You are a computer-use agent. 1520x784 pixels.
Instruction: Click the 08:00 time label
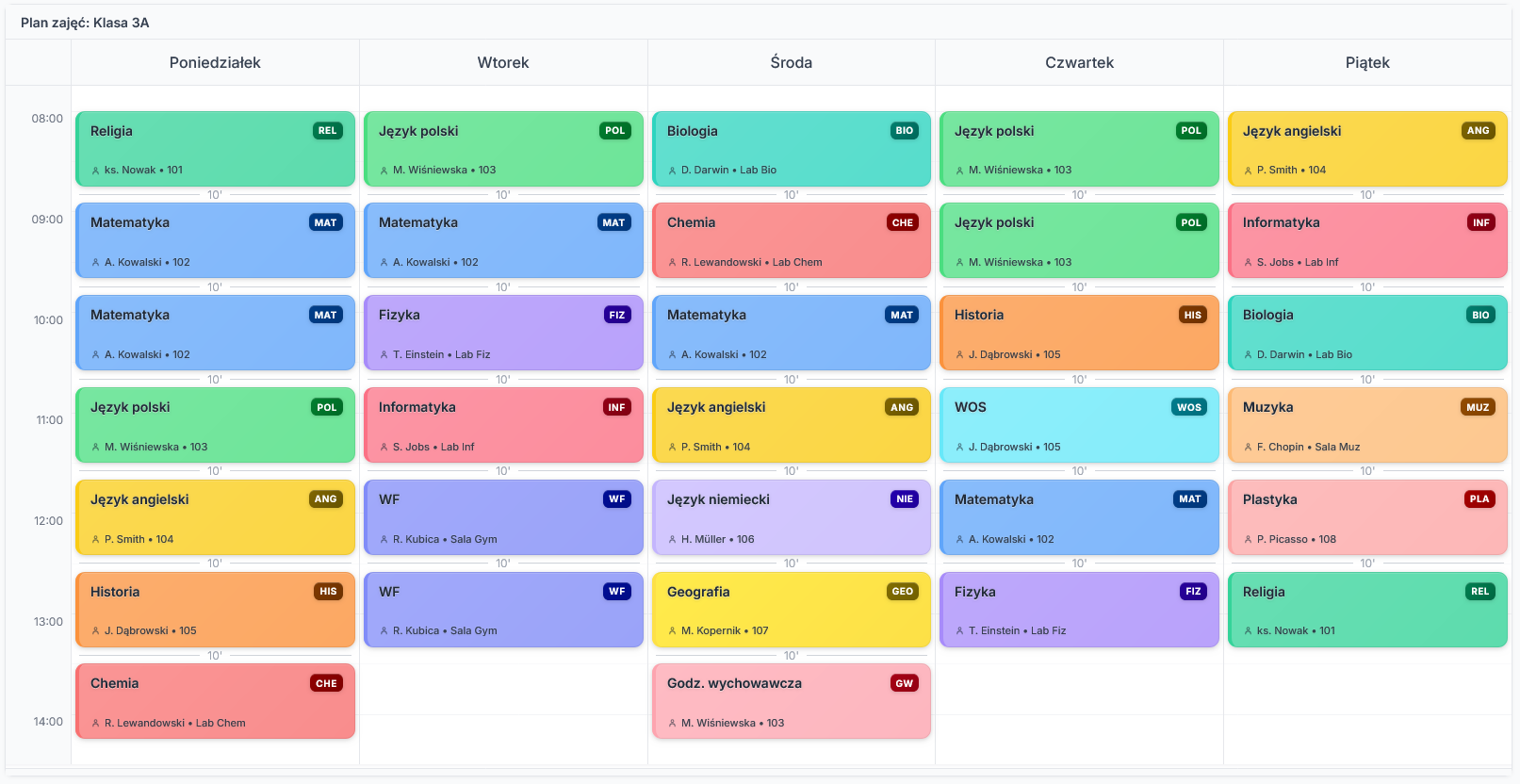pyautogui.click(x=47, y=119)
